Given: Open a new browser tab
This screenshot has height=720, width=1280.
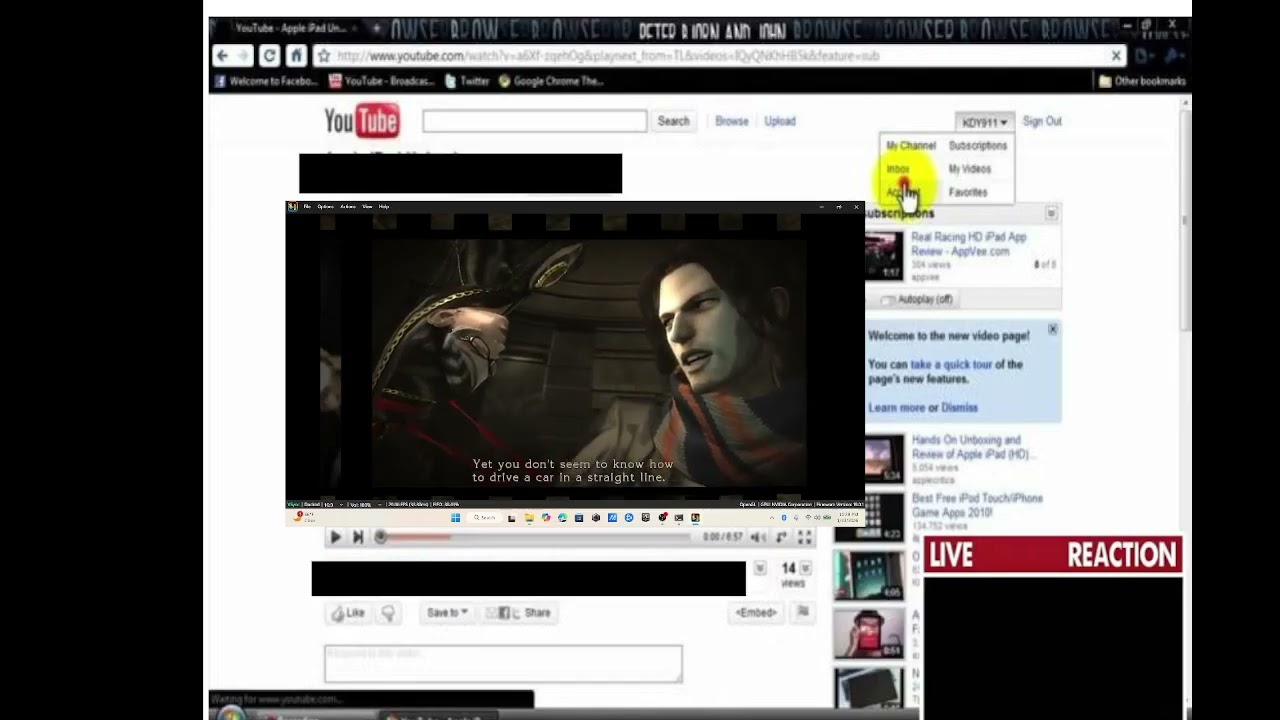Looking at the screenshot, I should tap(377, 28).
